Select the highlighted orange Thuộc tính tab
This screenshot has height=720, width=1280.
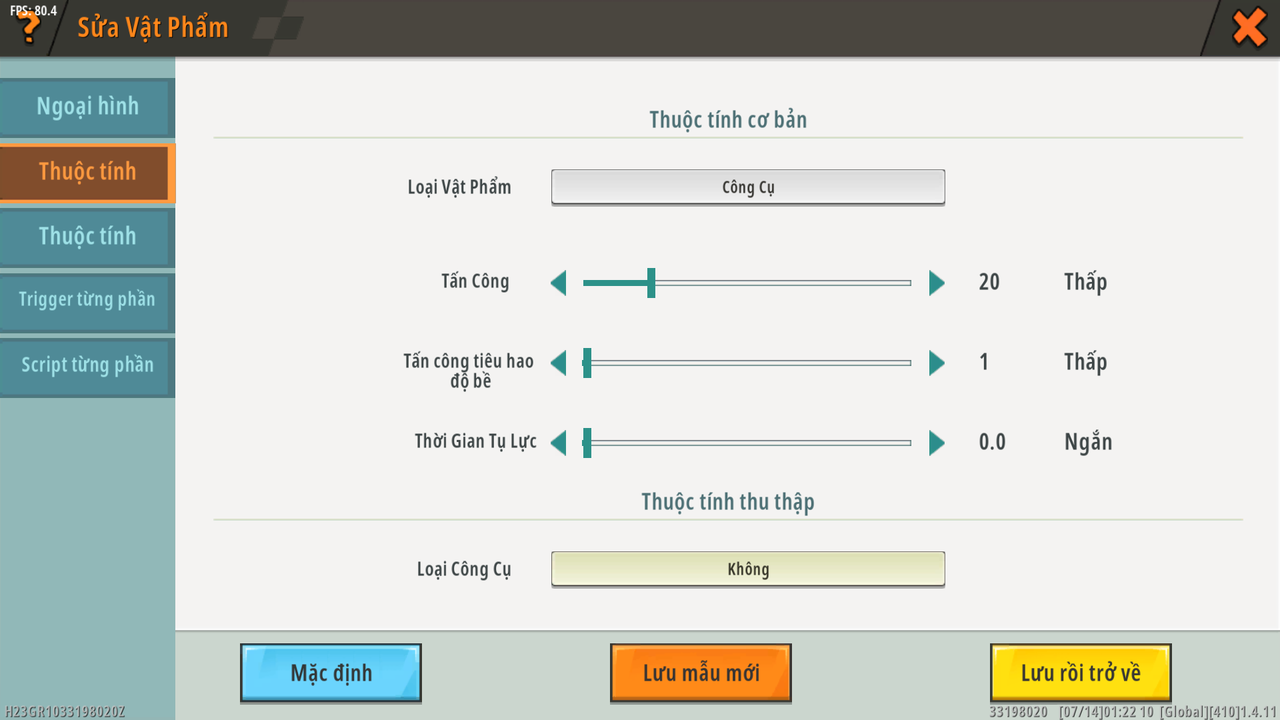(x=87, y=172)
